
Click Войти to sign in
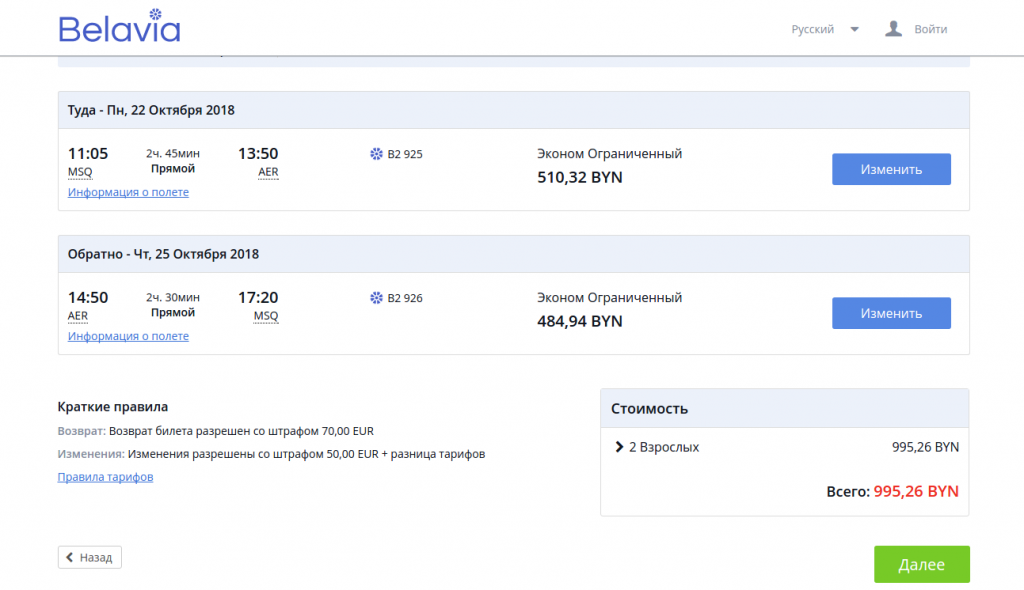coord(931,29)
